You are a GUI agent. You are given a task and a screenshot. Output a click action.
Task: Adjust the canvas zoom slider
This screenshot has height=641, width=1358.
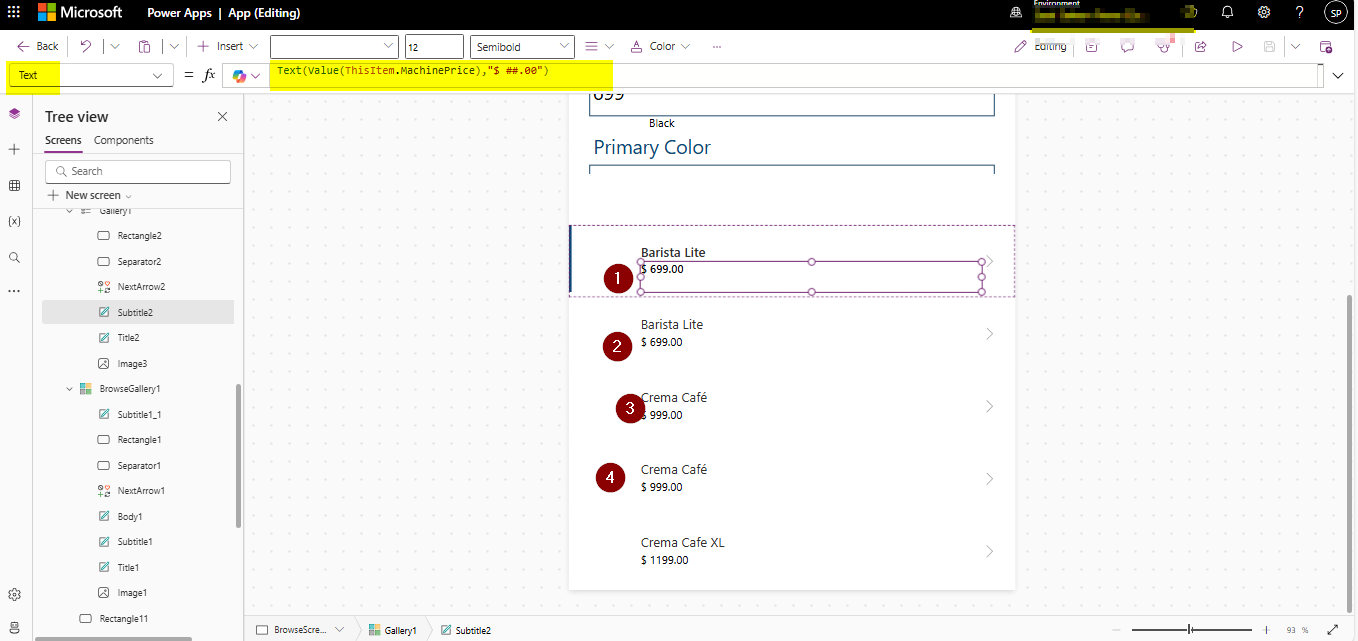(x=1189, y=630)
